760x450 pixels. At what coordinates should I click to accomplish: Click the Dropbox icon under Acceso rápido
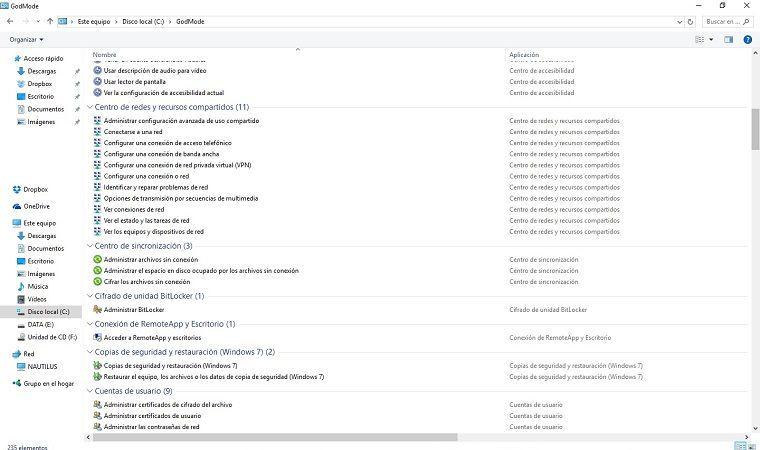coord(21,84)
